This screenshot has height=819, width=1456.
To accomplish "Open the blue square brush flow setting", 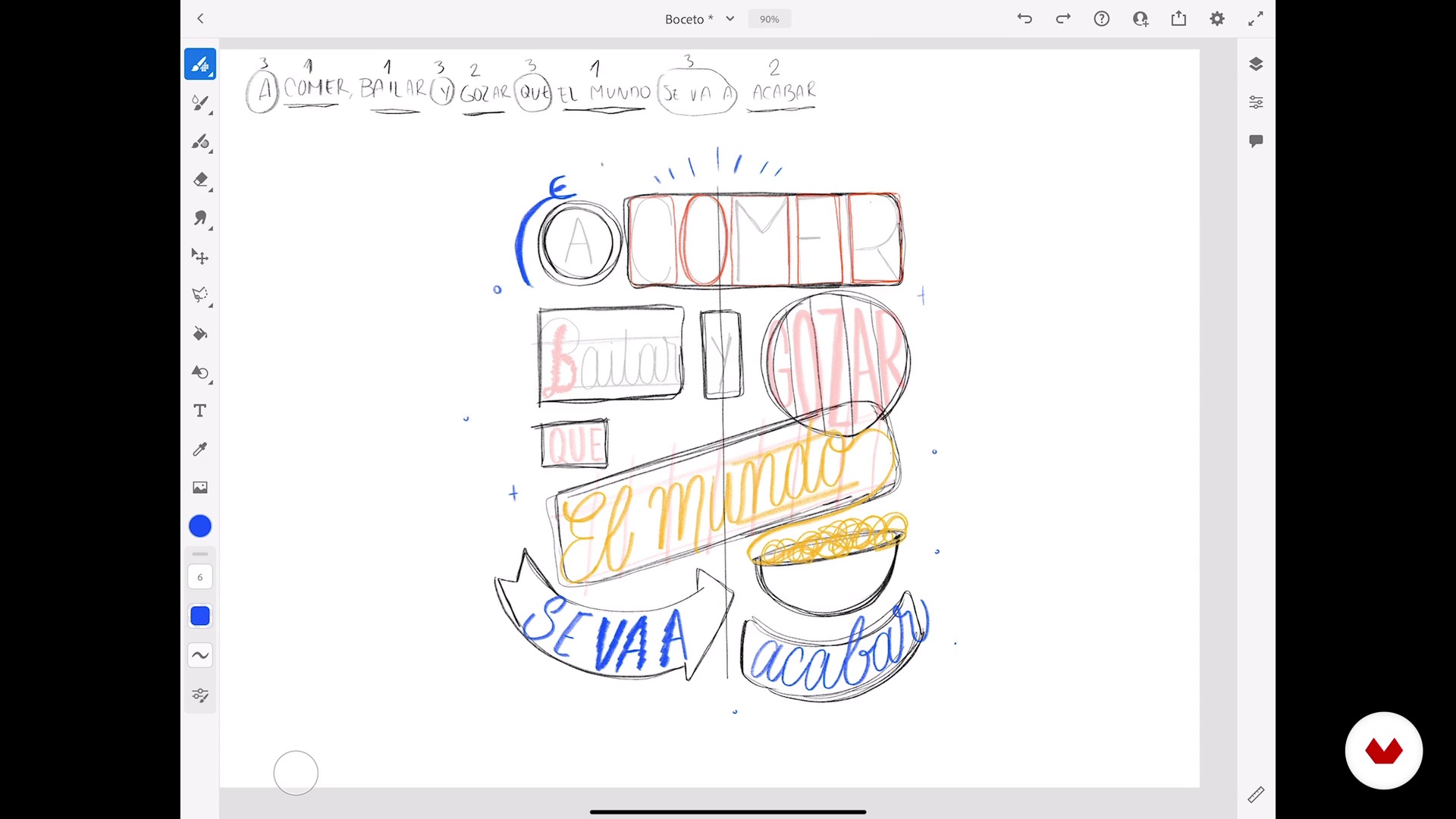I will pos(200,617).
